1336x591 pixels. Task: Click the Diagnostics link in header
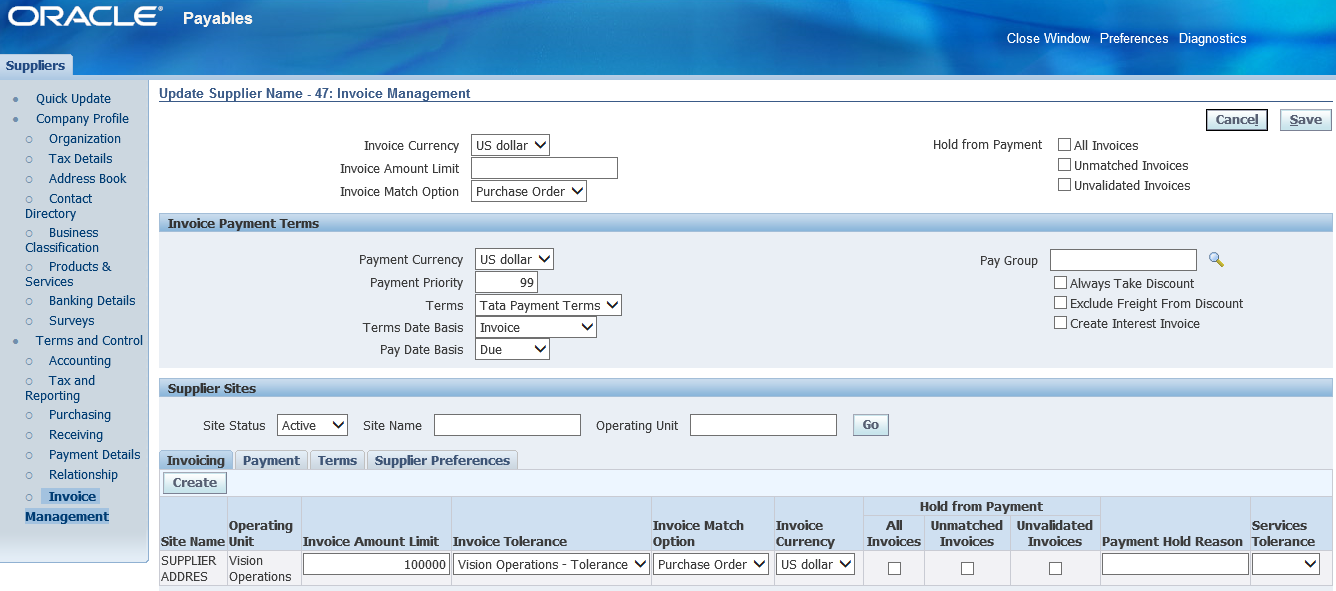1212,38
